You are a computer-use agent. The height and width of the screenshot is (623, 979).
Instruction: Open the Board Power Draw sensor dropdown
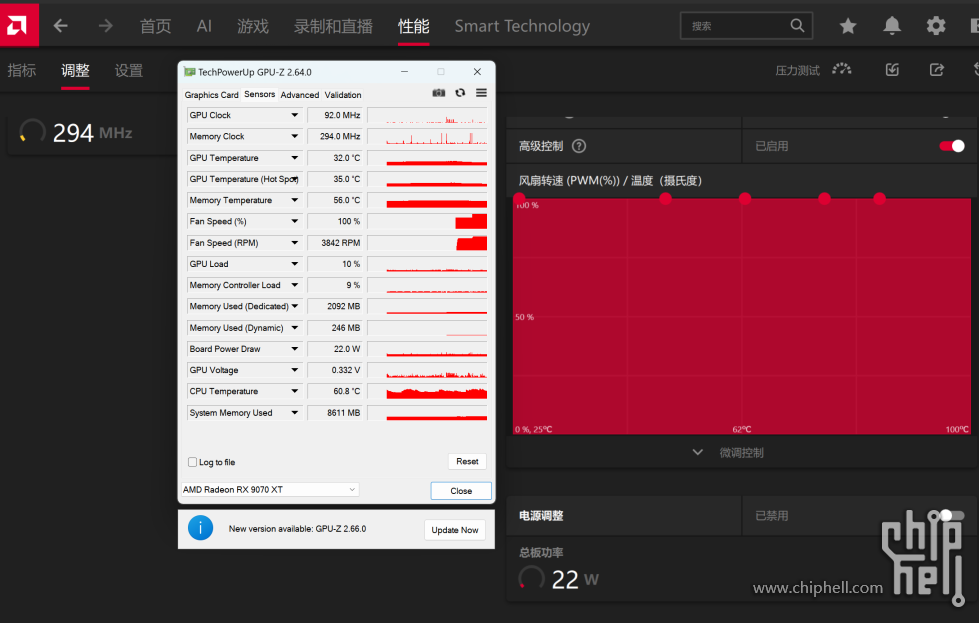coord(295,348)
